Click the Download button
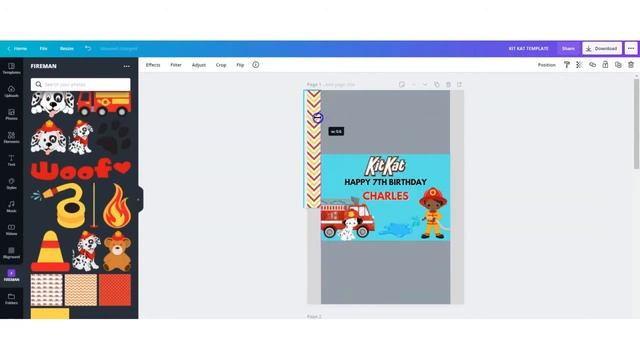The width and height of the screenshot is (640, 360). pos(602,49)
